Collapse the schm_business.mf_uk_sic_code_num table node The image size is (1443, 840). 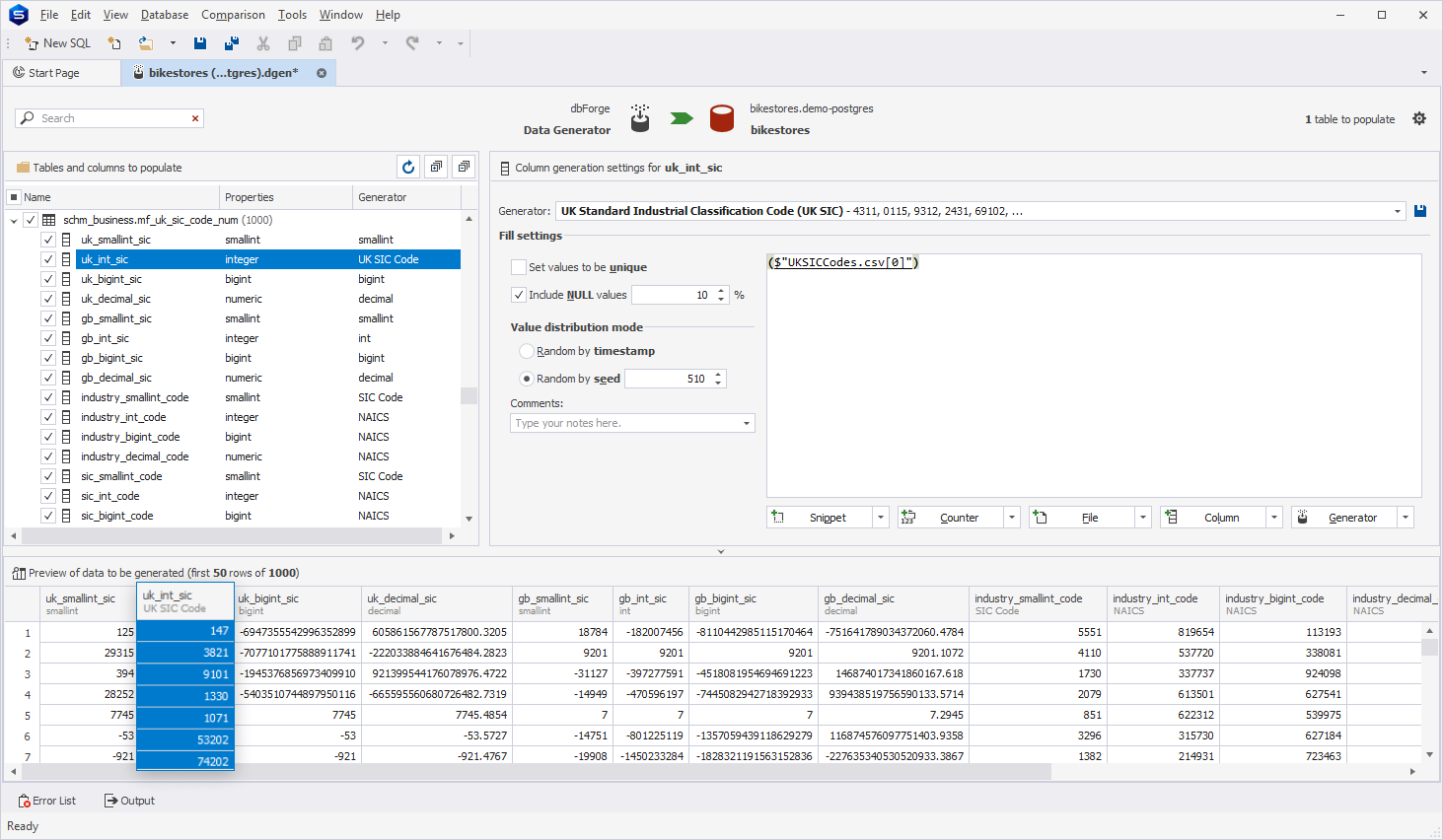[x=14, y=220]
